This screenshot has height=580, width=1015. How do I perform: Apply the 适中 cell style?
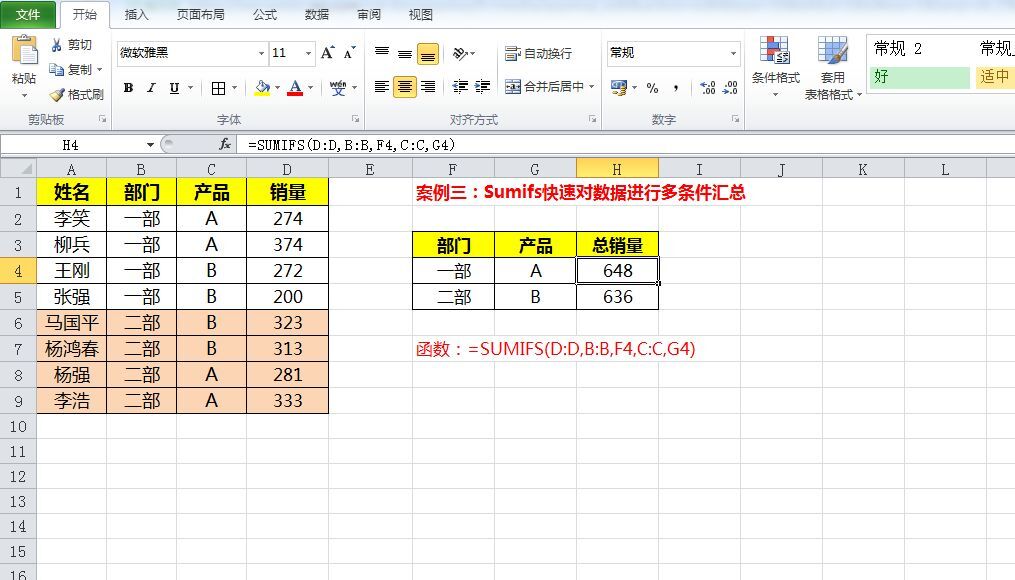(995, 77)
